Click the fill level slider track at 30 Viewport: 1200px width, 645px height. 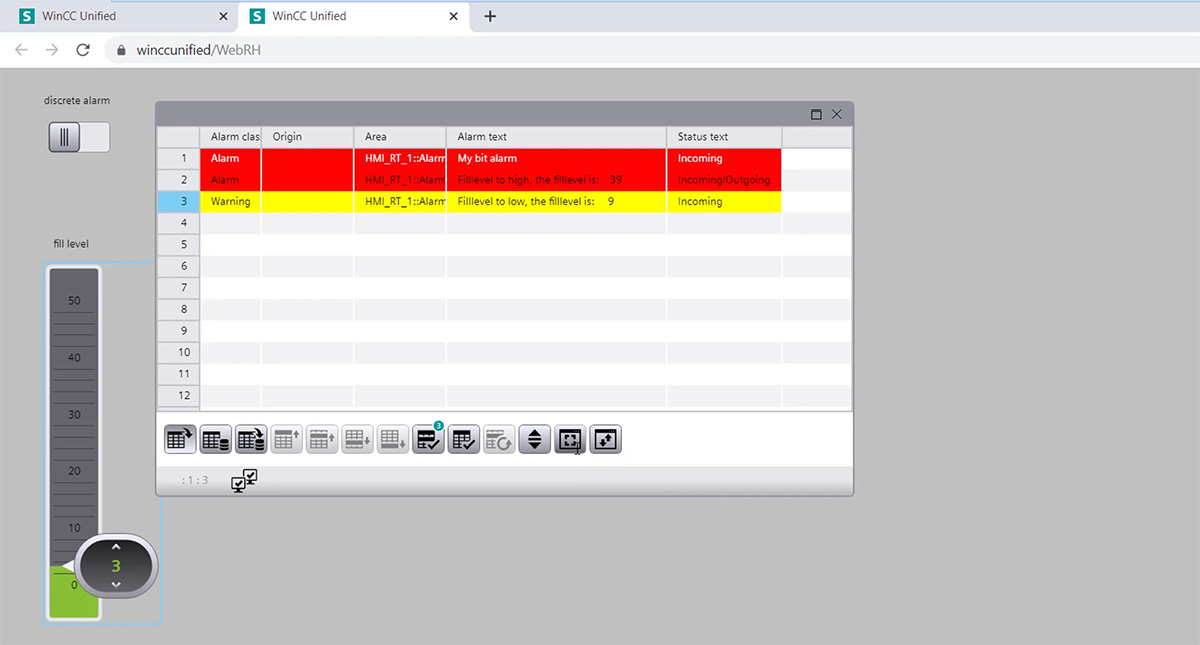74,414
